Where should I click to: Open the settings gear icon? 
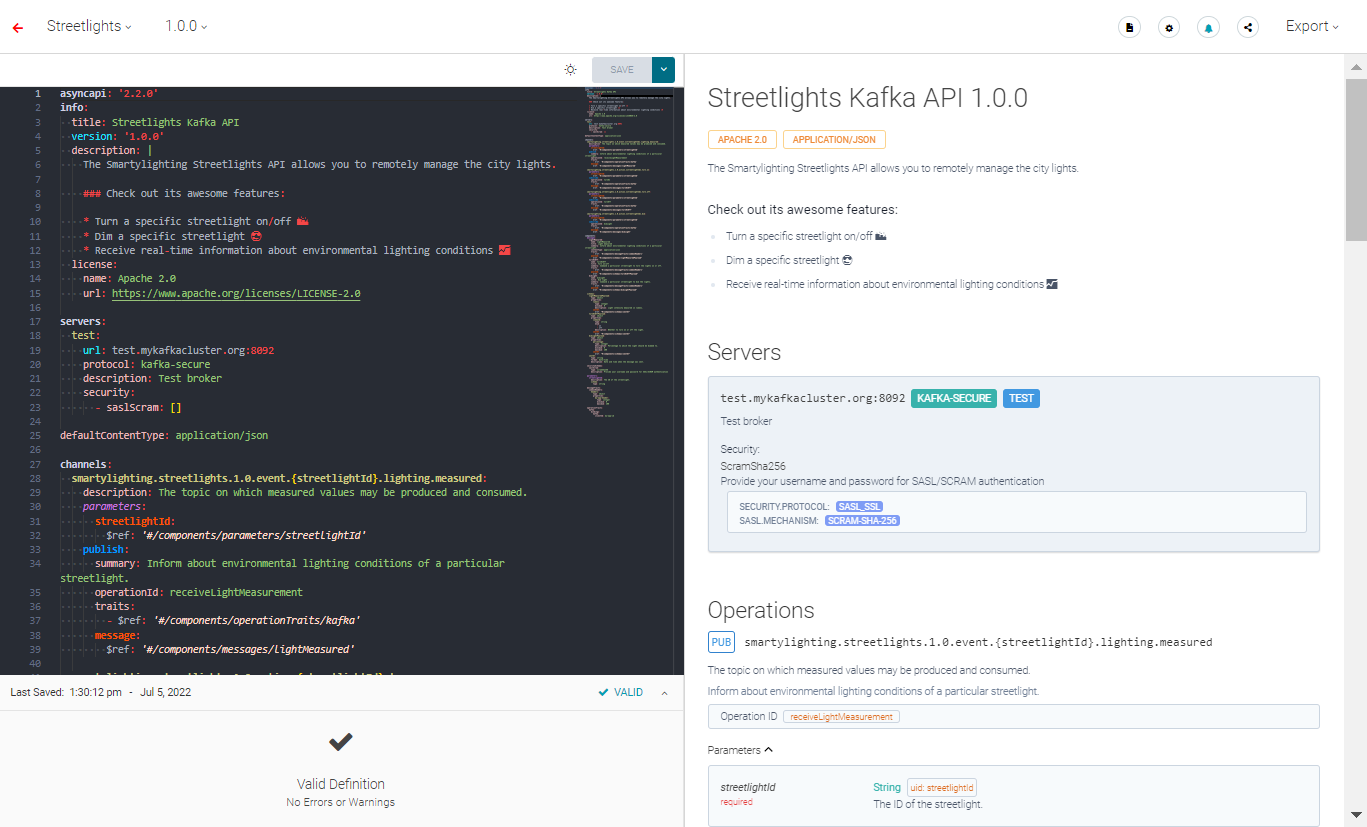[1168, 27]
